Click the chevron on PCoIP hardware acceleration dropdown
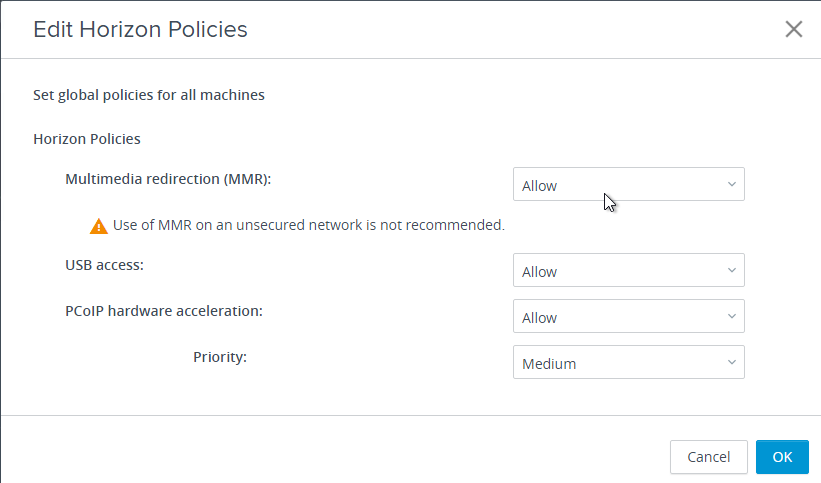Screen dimensions: 821x483 pyautogui.click(x=731, y=316)
